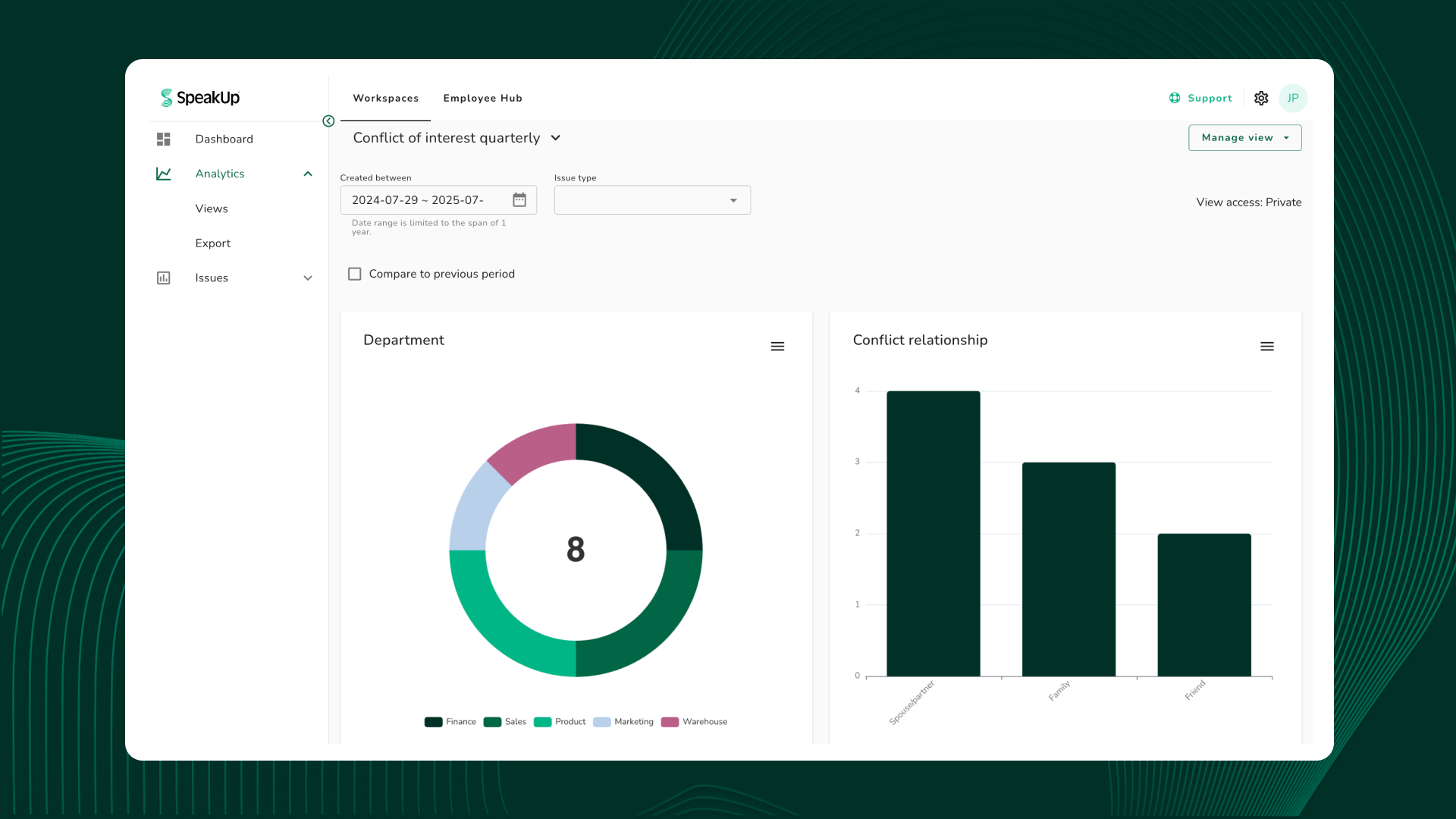Switch to the Employee Hub tab
This screenshot has height=819, width=1456.
pyautogui.click(x=482, y=99)
